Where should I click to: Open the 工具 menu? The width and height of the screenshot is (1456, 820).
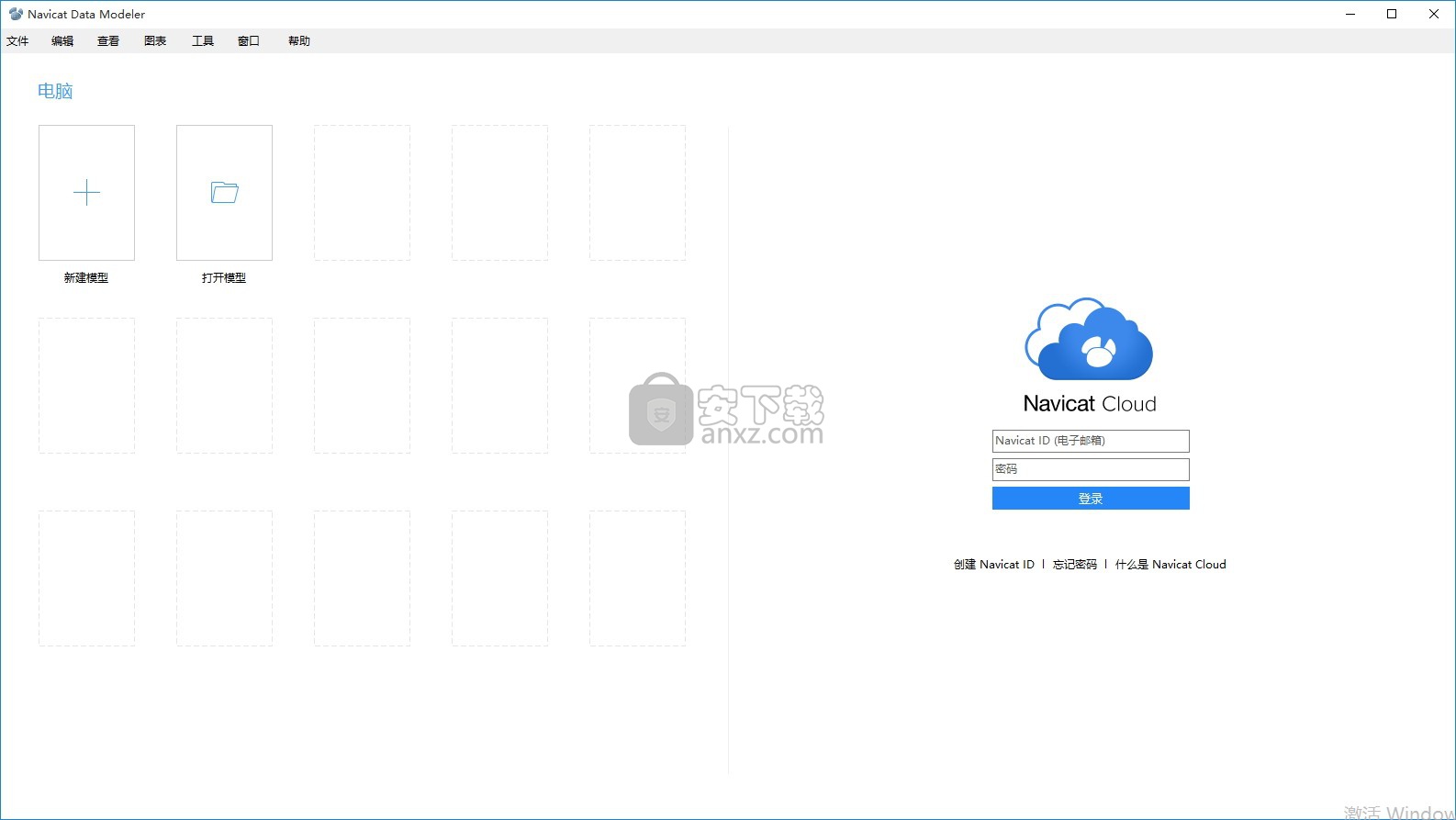(x=203, y=41)
